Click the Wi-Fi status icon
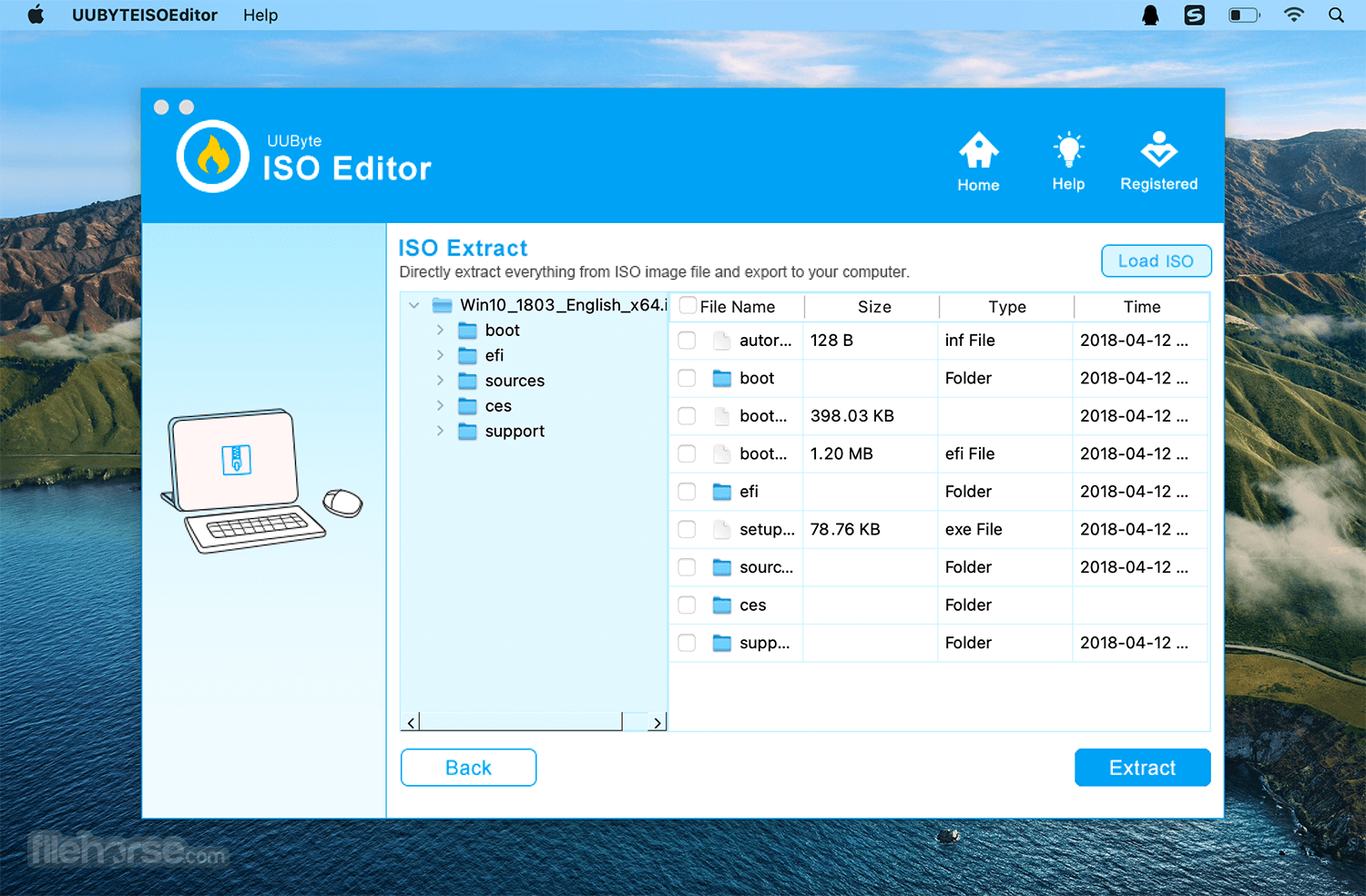 click(x=1293, y=15)
